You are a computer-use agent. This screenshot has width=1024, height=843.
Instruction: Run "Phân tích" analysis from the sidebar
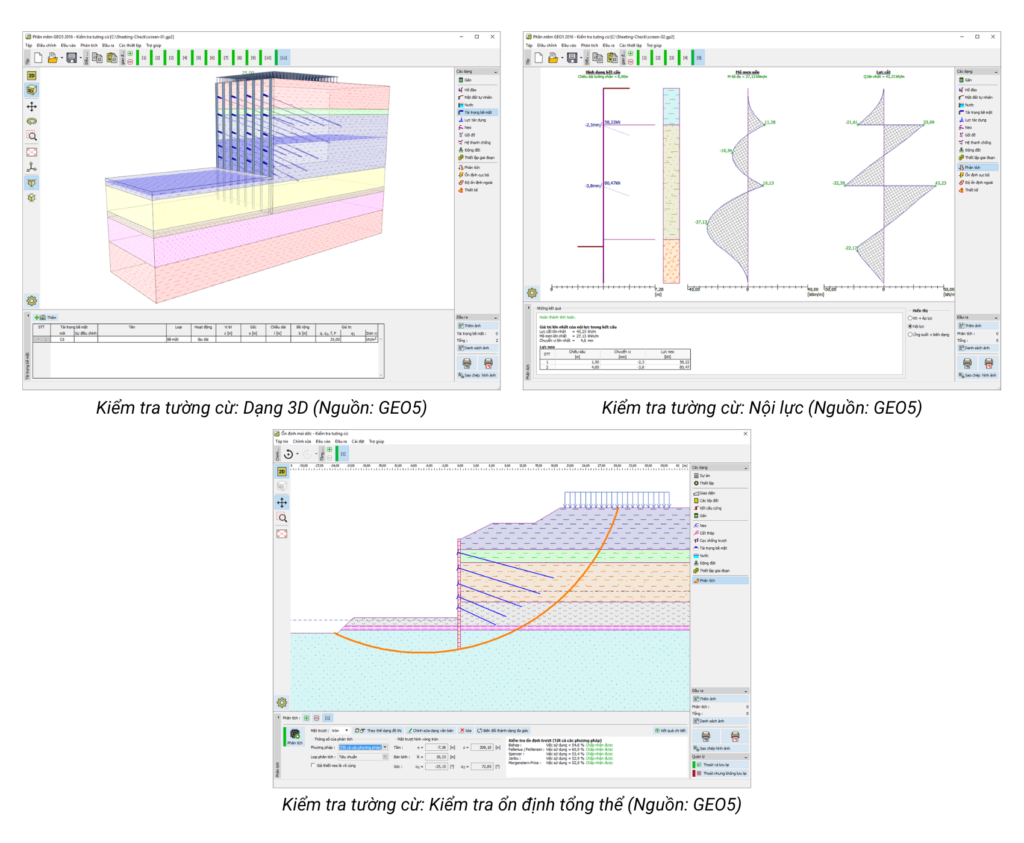tap(469, 168)
